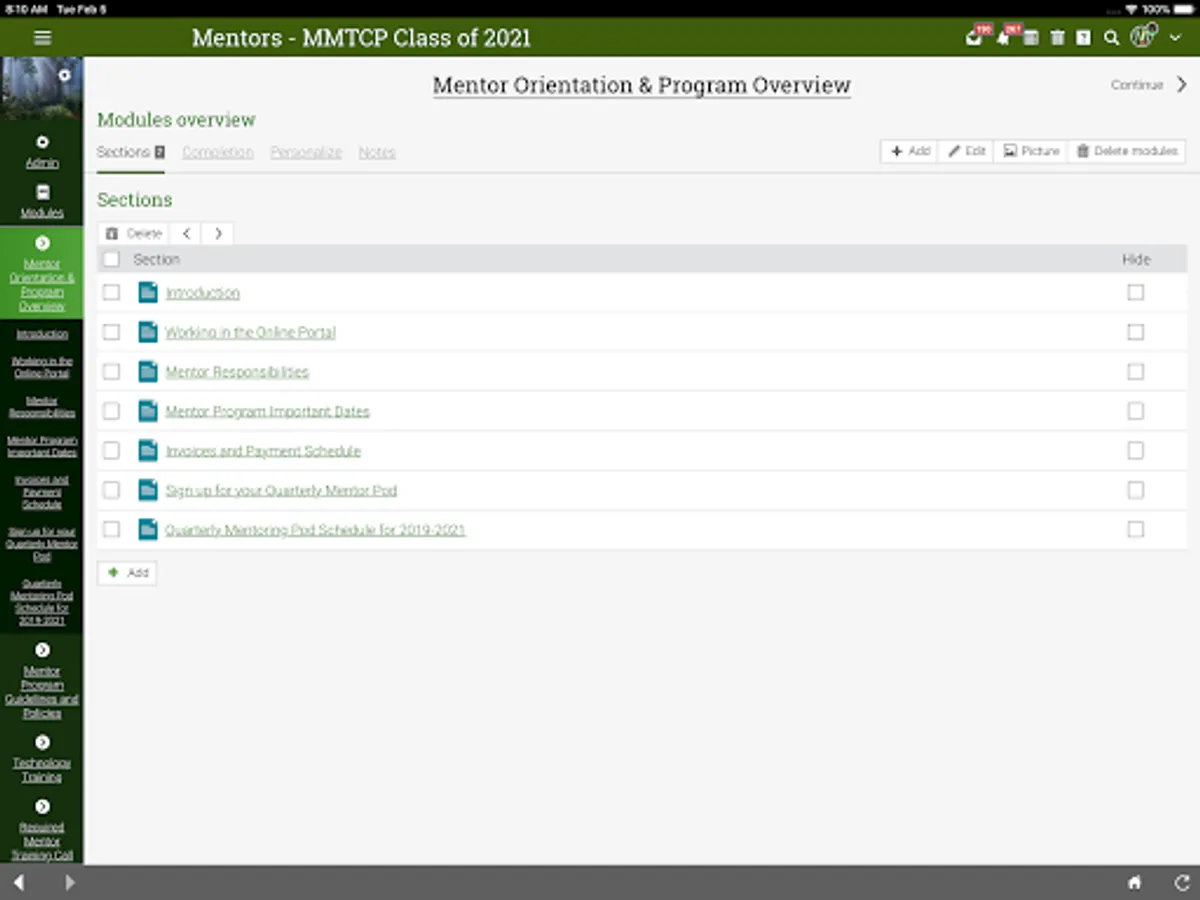The width and height of the screenshot is (1200, 900).
Task: Expand the Required Mentor Training sidebar module
Action: tap(42, 806)
